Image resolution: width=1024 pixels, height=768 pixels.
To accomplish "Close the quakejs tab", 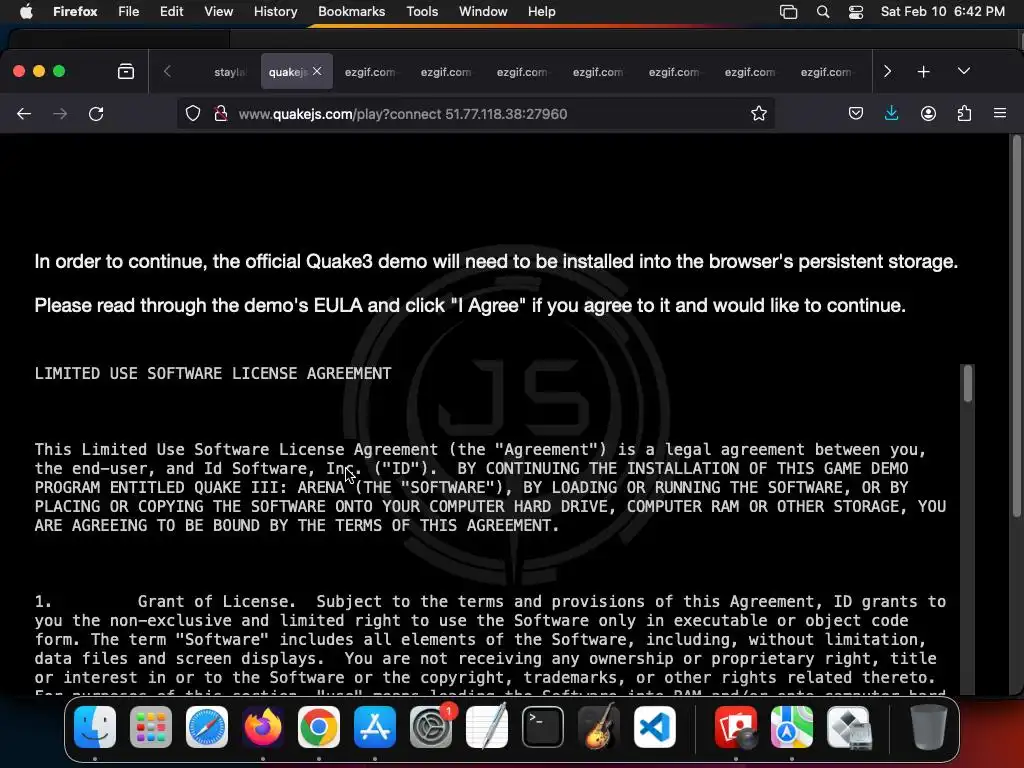I will click(x=317, y=71).
